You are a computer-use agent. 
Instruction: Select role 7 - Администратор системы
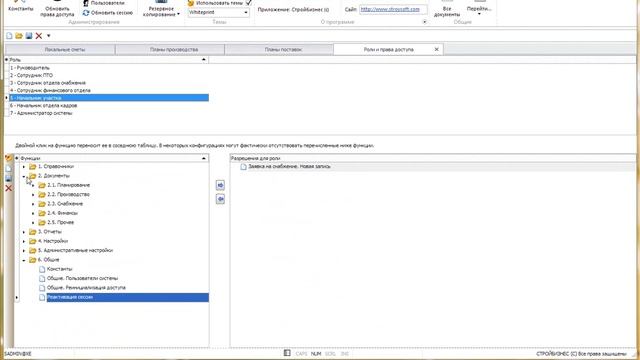[109, 113]
